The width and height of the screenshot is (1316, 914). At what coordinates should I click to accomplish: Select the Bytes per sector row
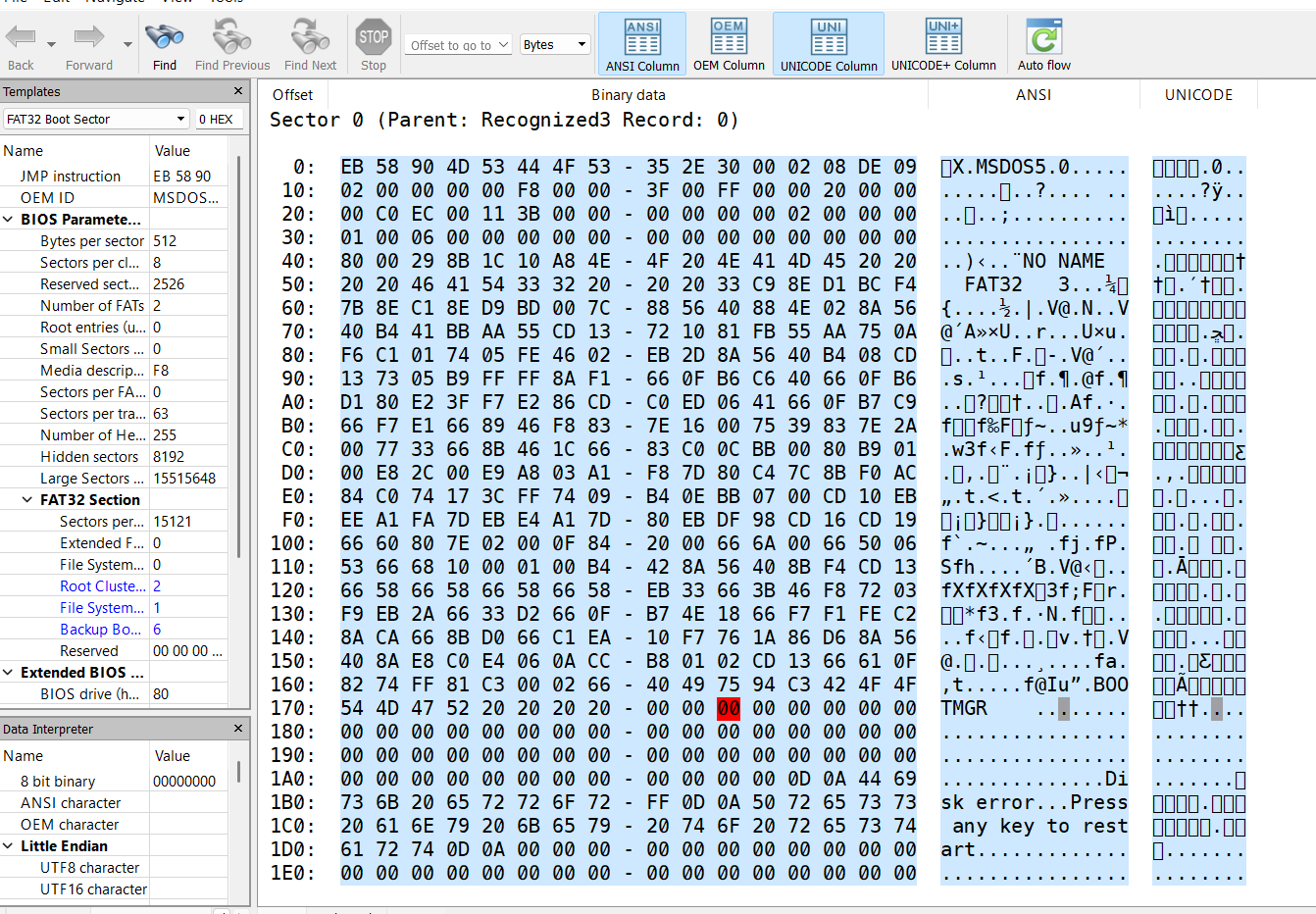click(x=114, y=241)
